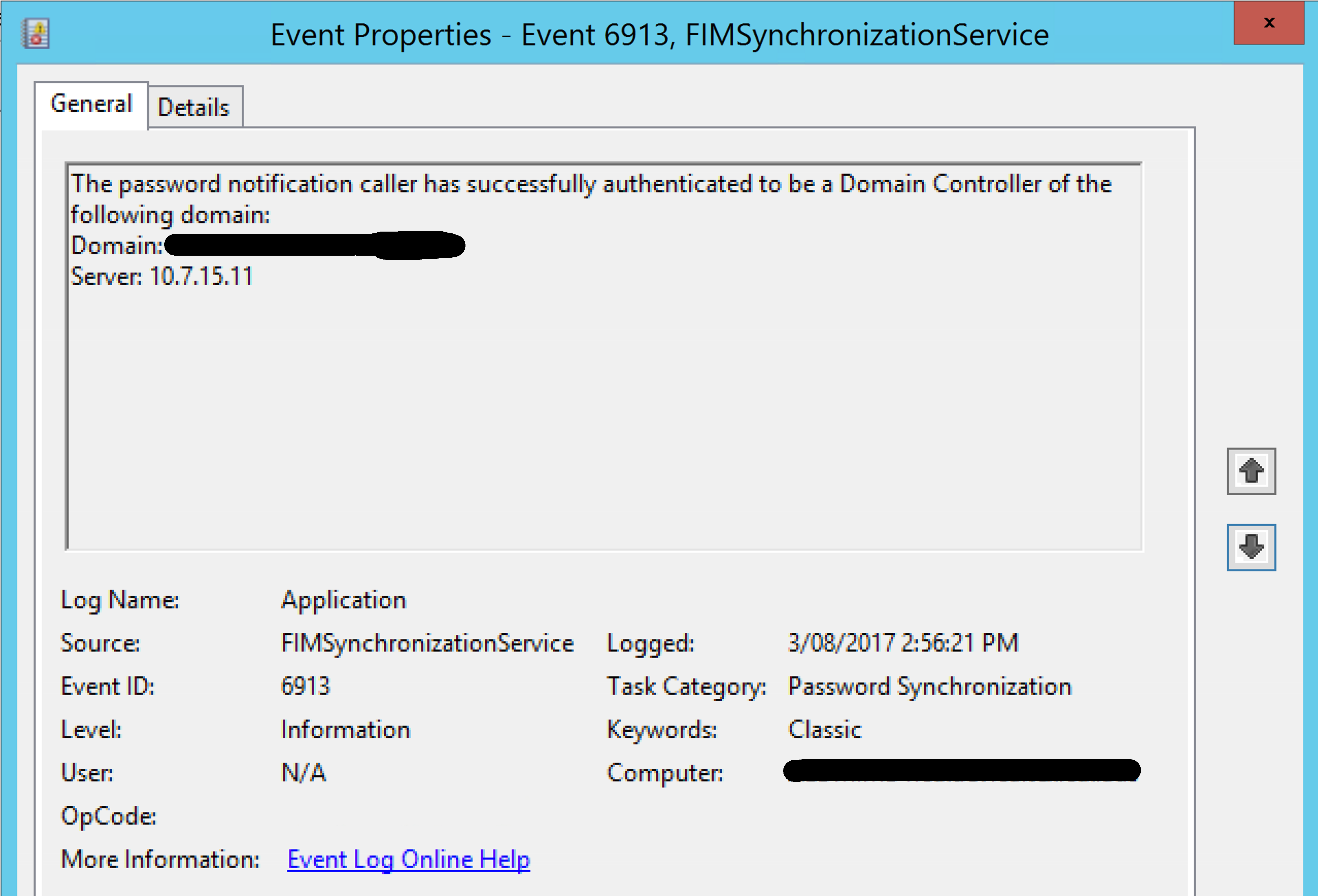This screenshot has width=1318, height=896.
Task: Click the Task Category value Password Synchronization
Action: [929, 686]
